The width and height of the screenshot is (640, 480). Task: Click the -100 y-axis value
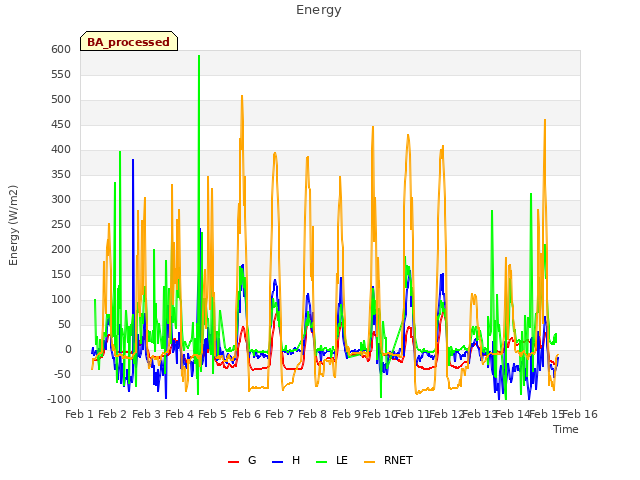(x=59, y=399)
